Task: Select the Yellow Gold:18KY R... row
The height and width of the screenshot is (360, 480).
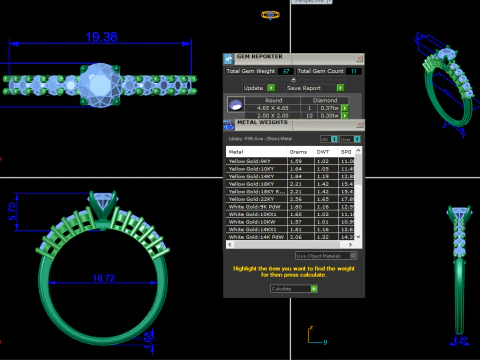Action: [x=290, y=192]
